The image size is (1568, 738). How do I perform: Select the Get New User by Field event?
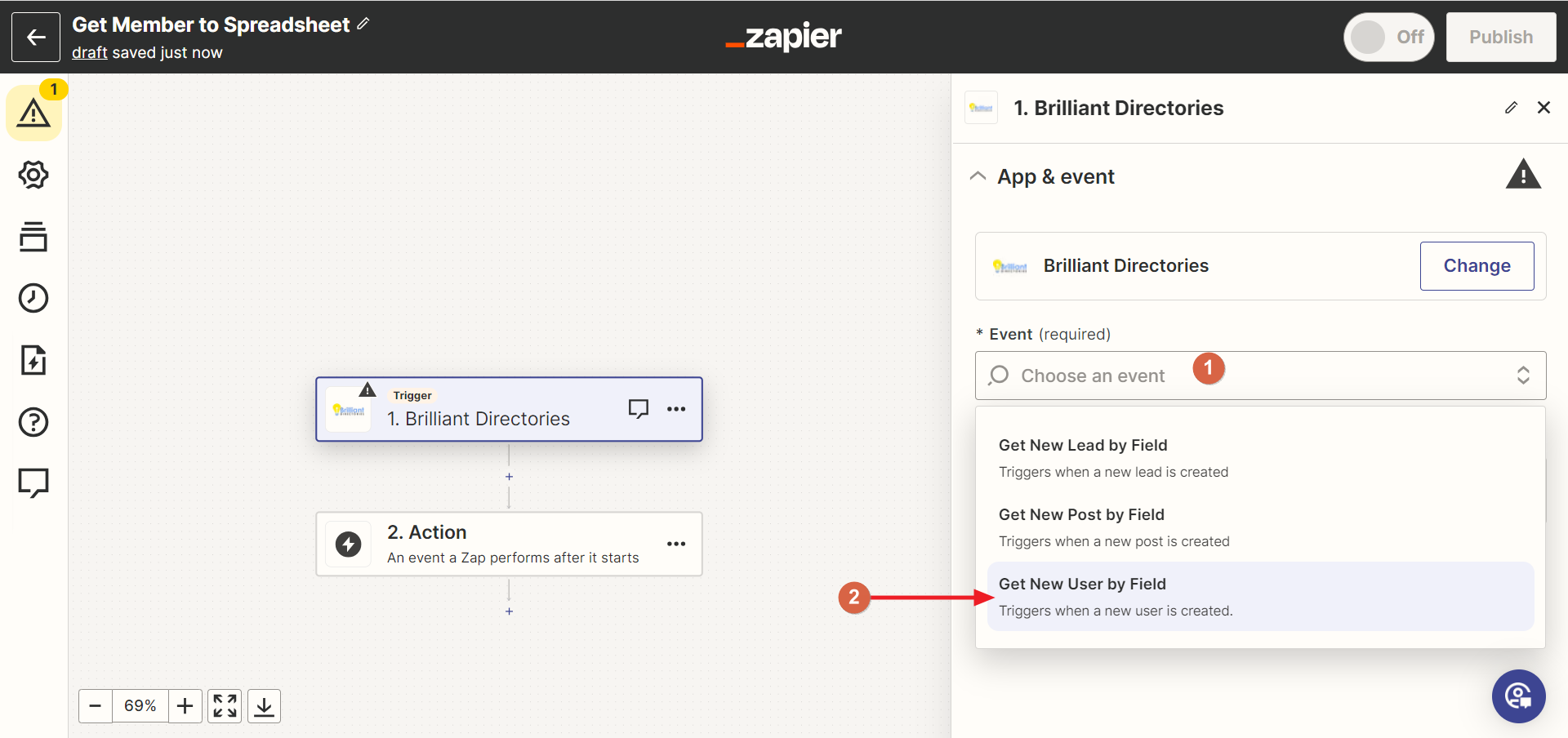(x=1082, y=584)
